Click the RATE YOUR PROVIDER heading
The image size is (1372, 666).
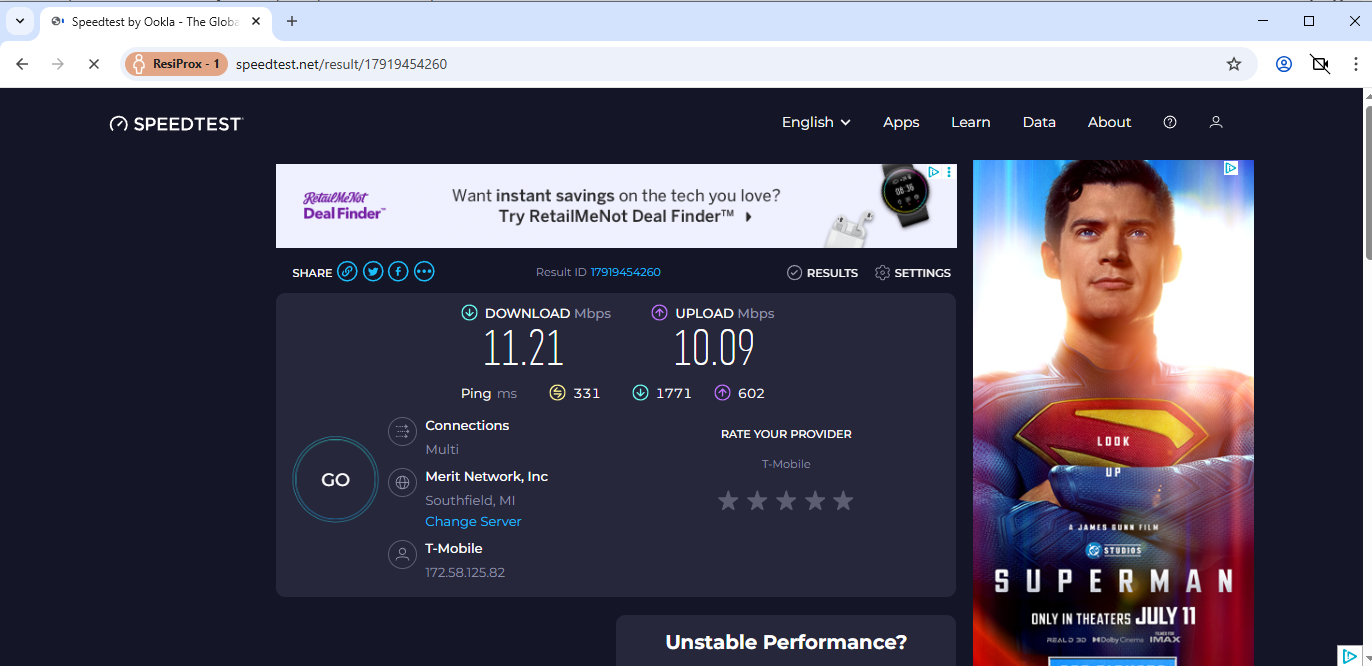(786, 434)
